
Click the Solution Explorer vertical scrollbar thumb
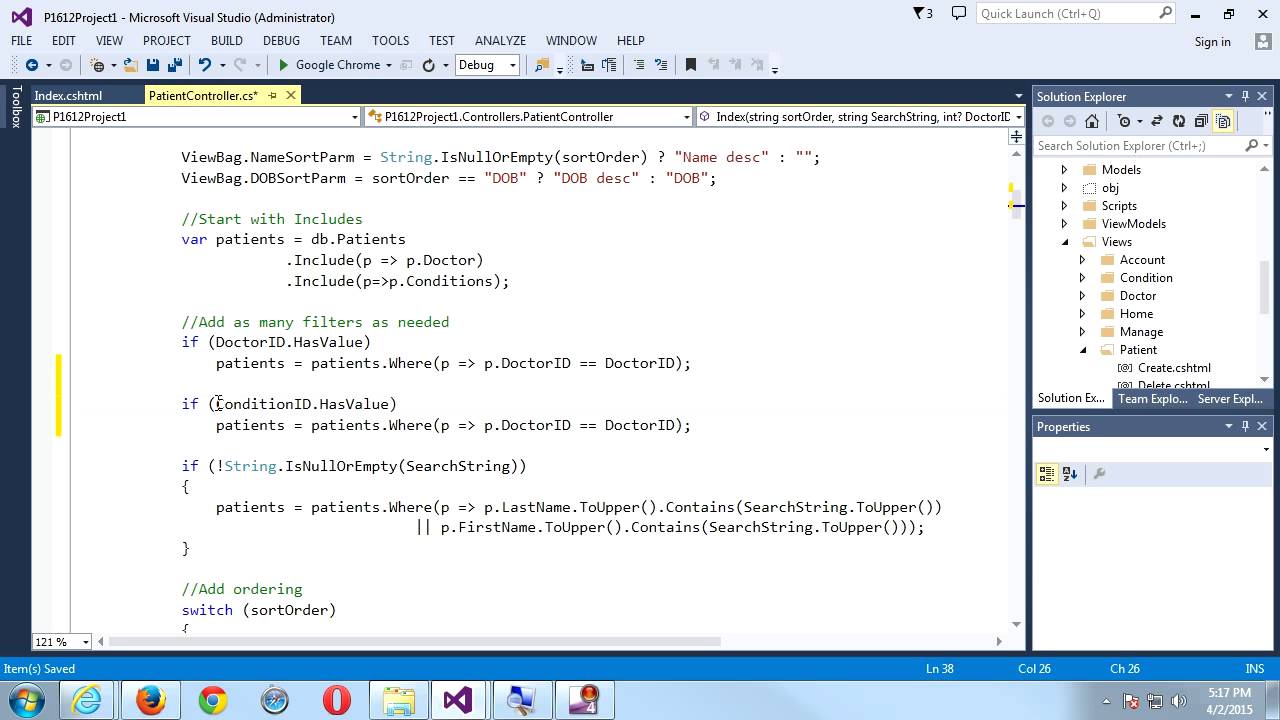point(1266,289)
